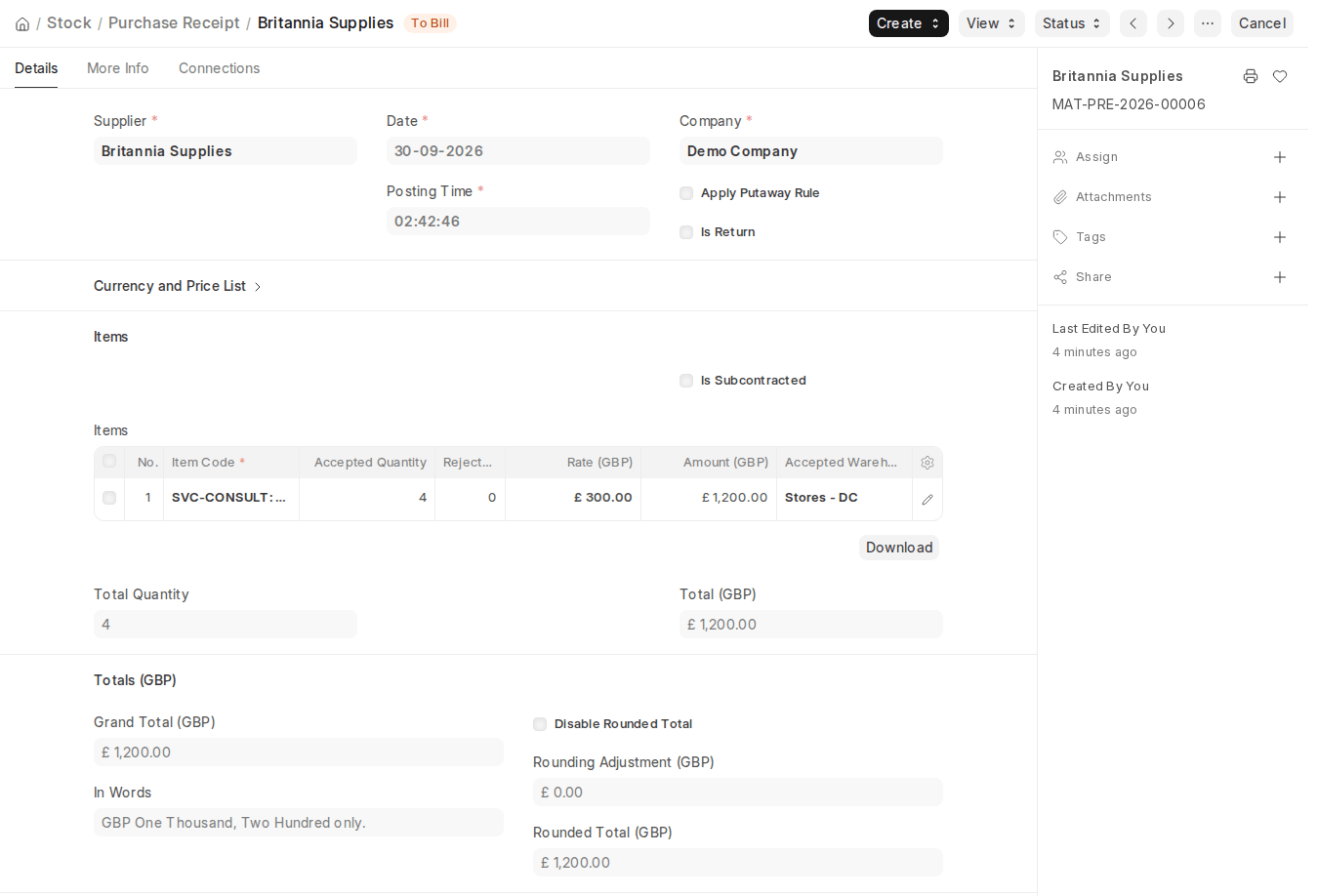The width and height of the screenshot is (1318, 896).
Task: Toggle the Is Subcontracted checkbox
Action: [686, 381]
